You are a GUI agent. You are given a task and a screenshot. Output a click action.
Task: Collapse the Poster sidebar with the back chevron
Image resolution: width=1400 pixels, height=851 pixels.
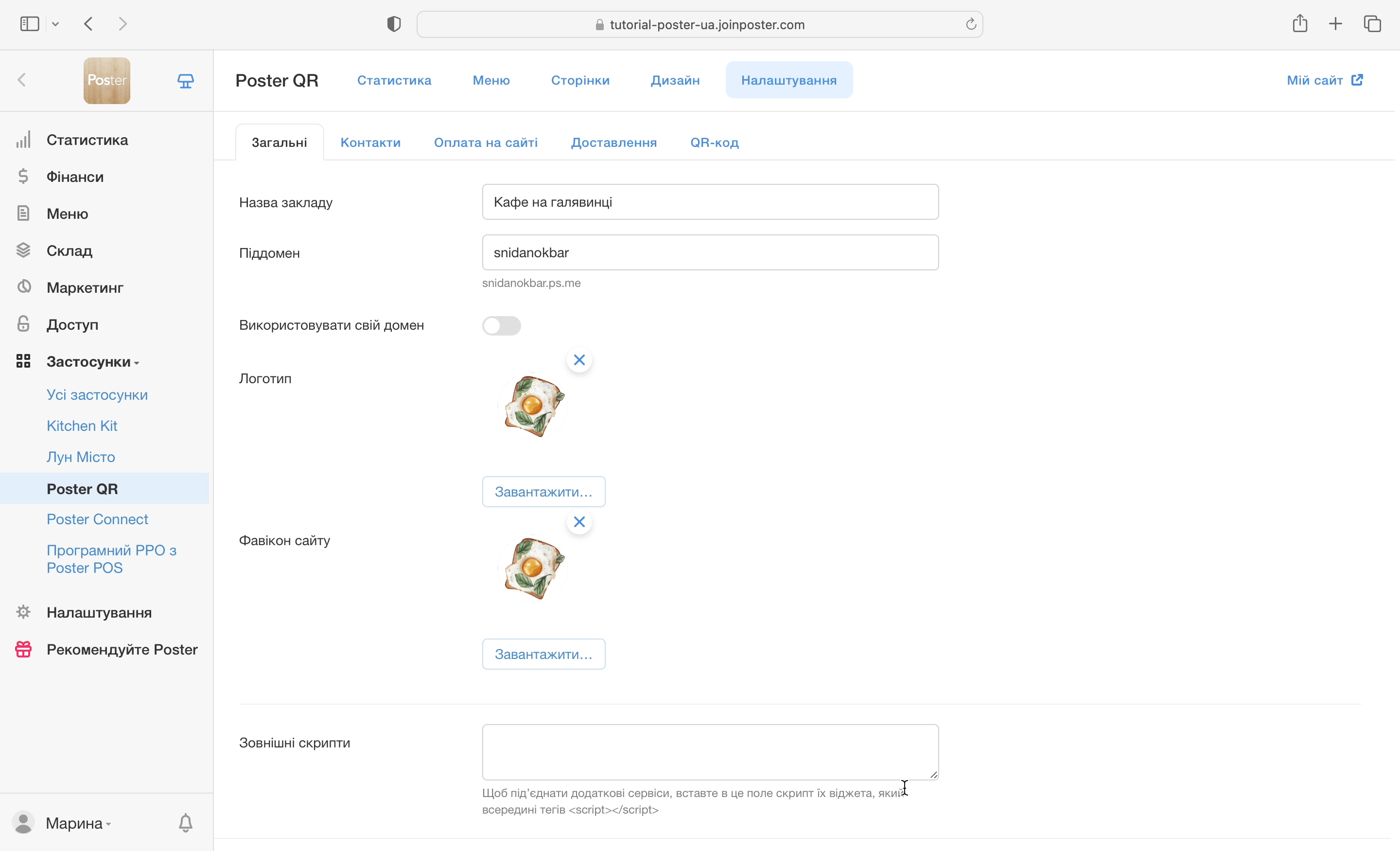21,80
